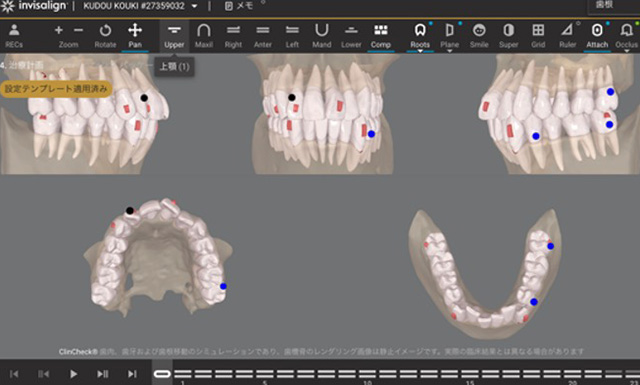Select the Comp composite view
The width and height of the screenshot is (640, 385).
pos(381,36)
